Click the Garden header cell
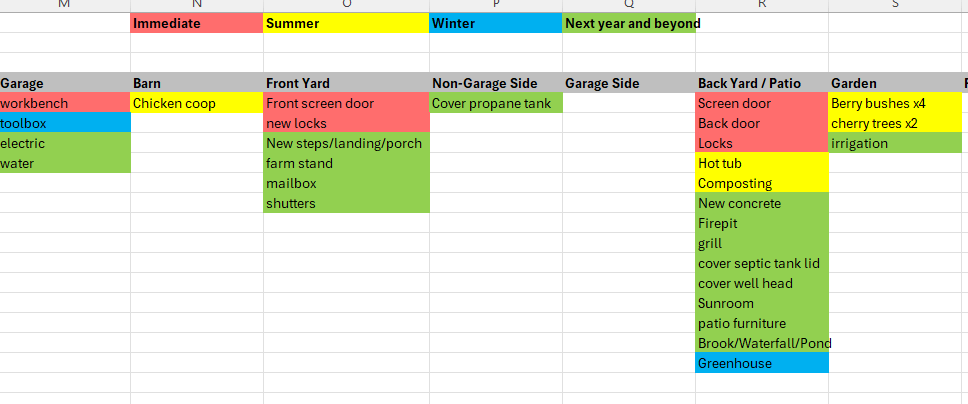 click(894, 83)
